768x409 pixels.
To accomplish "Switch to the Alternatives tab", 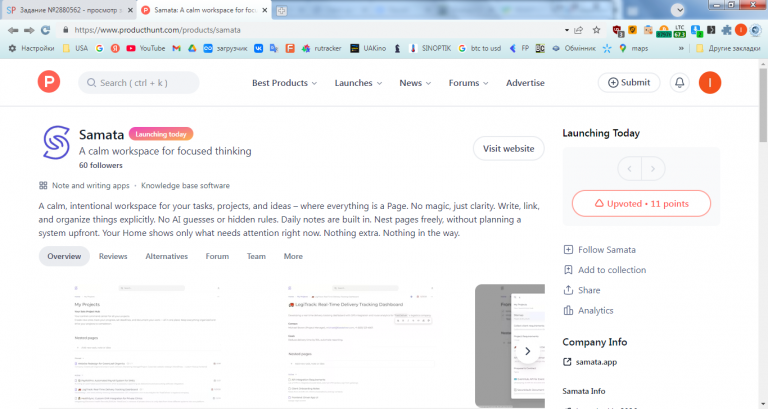I will tap(167, 256).
